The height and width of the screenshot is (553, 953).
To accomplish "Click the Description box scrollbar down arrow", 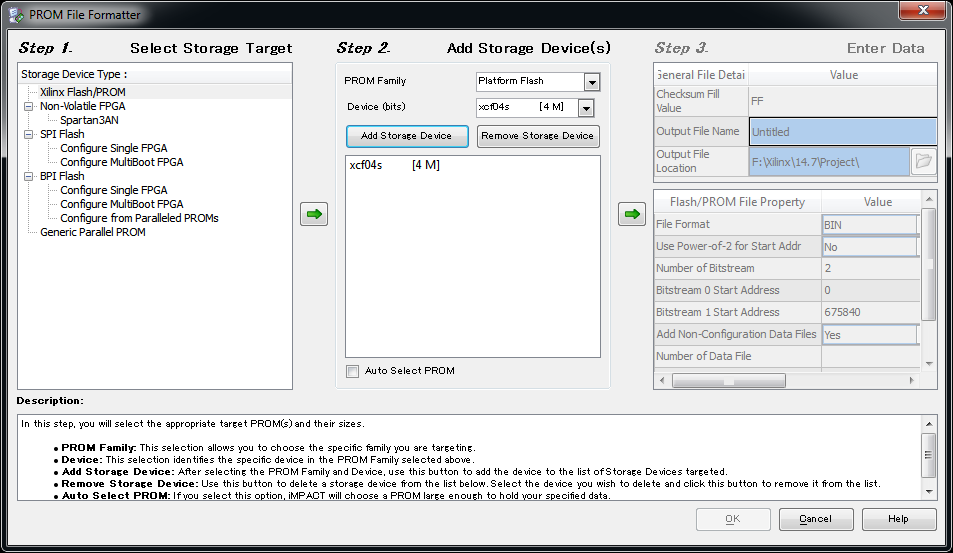I will tap(929, 492).
